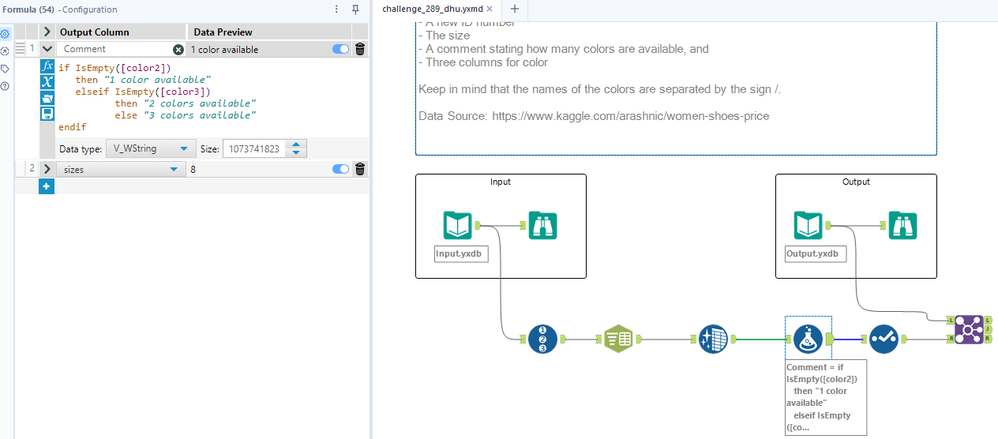Click the sizes data preview value 8
The width and height of the screenshot is (998, 439).
[193, 169]
